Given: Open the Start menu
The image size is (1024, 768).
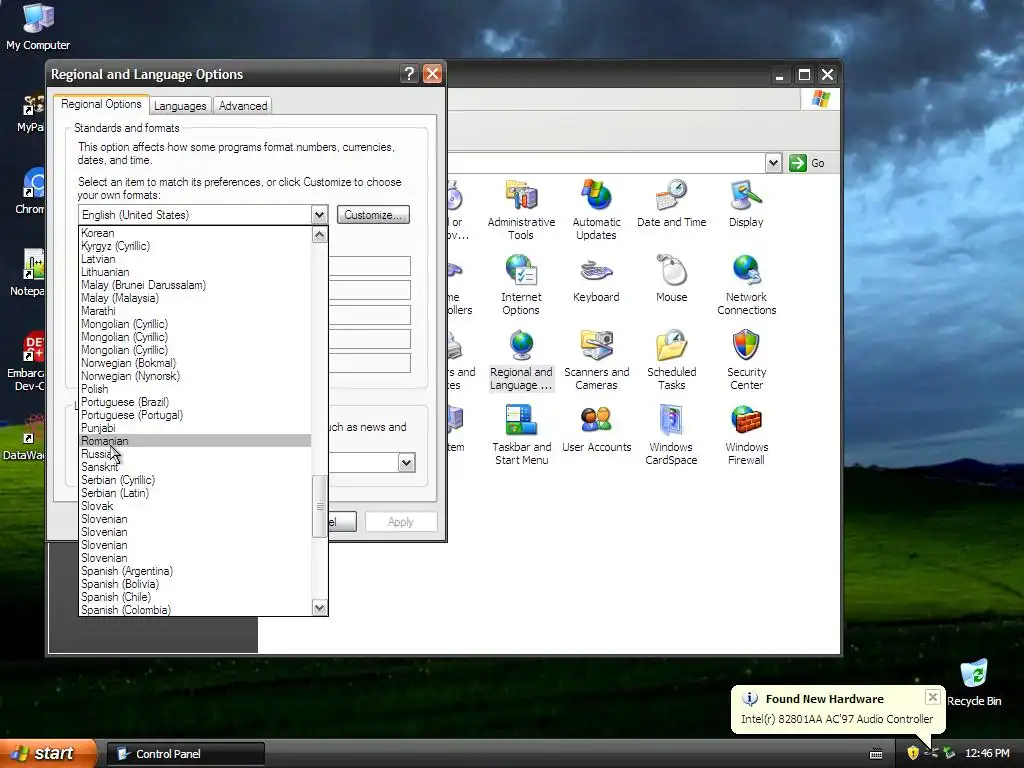Looking at the screenshot, I should point(48,753).
